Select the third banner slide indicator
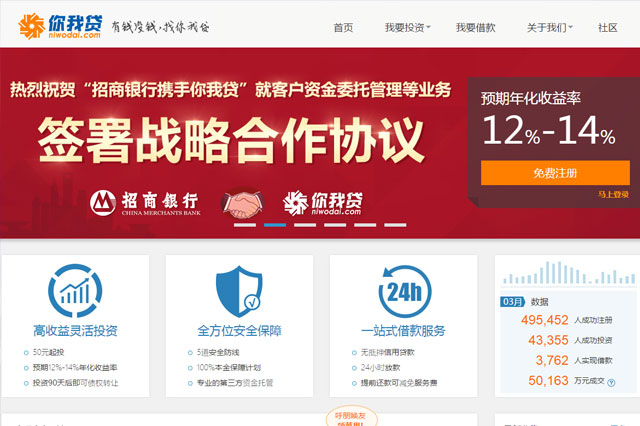The width and height of the screenshot is (640, 426). click(305, 225)
